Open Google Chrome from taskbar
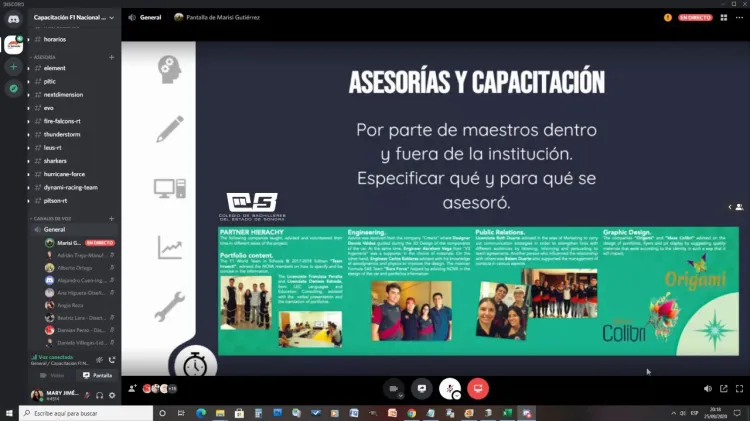Image resolution: width=750 pixels, height=421 pixels. point(411,413)
